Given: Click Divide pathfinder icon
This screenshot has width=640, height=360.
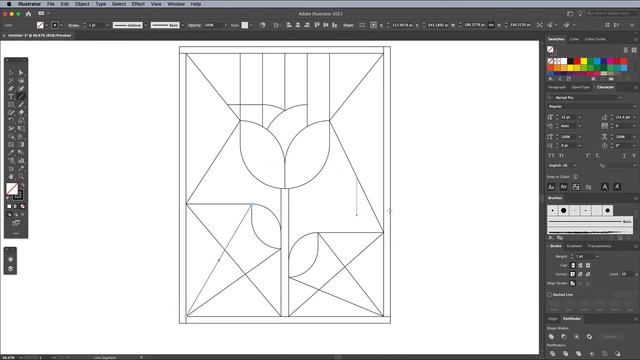Looking at the screenshot, I should pos(552,353).
